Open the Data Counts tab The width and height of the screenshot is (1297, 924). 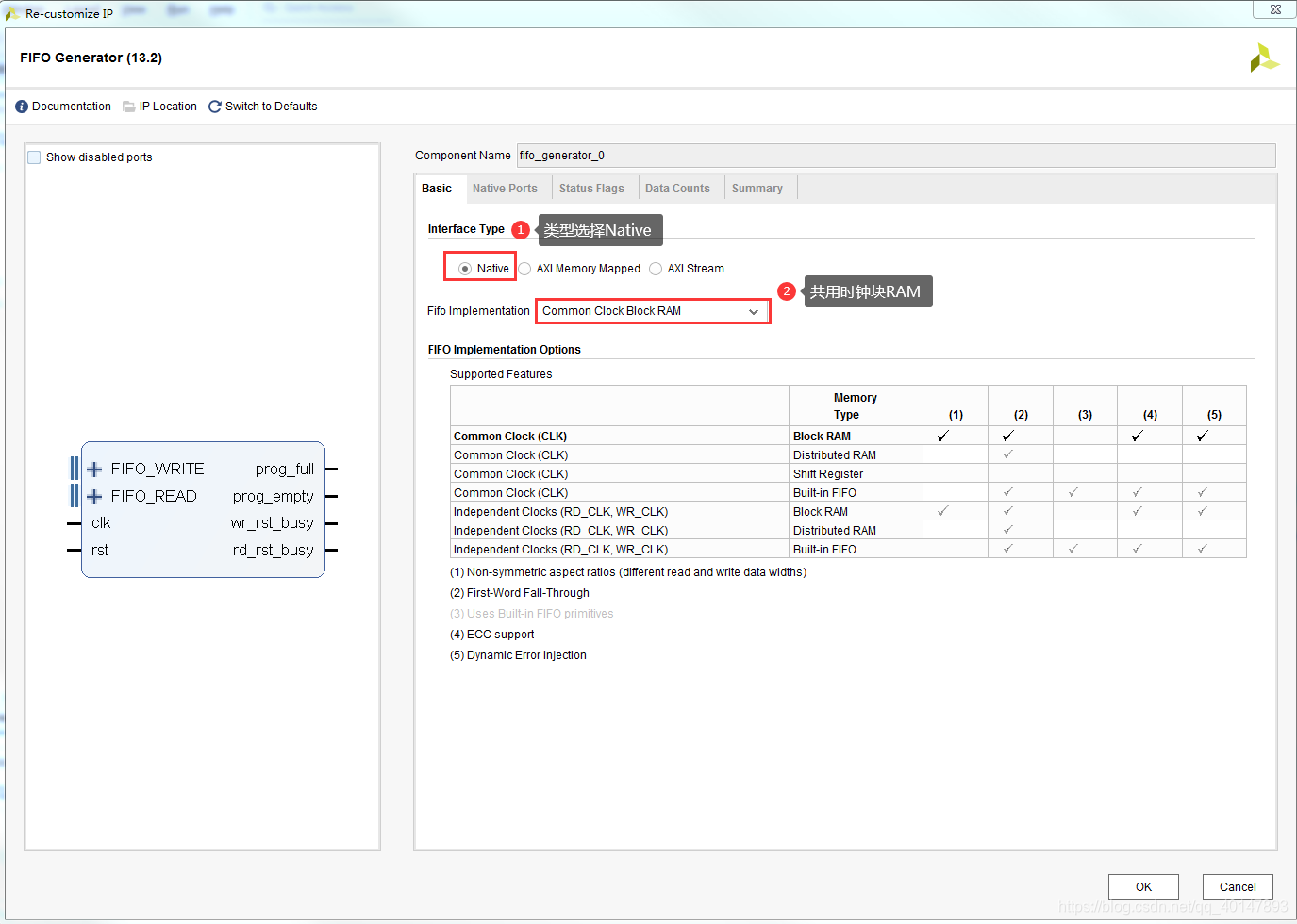point(677,189)
